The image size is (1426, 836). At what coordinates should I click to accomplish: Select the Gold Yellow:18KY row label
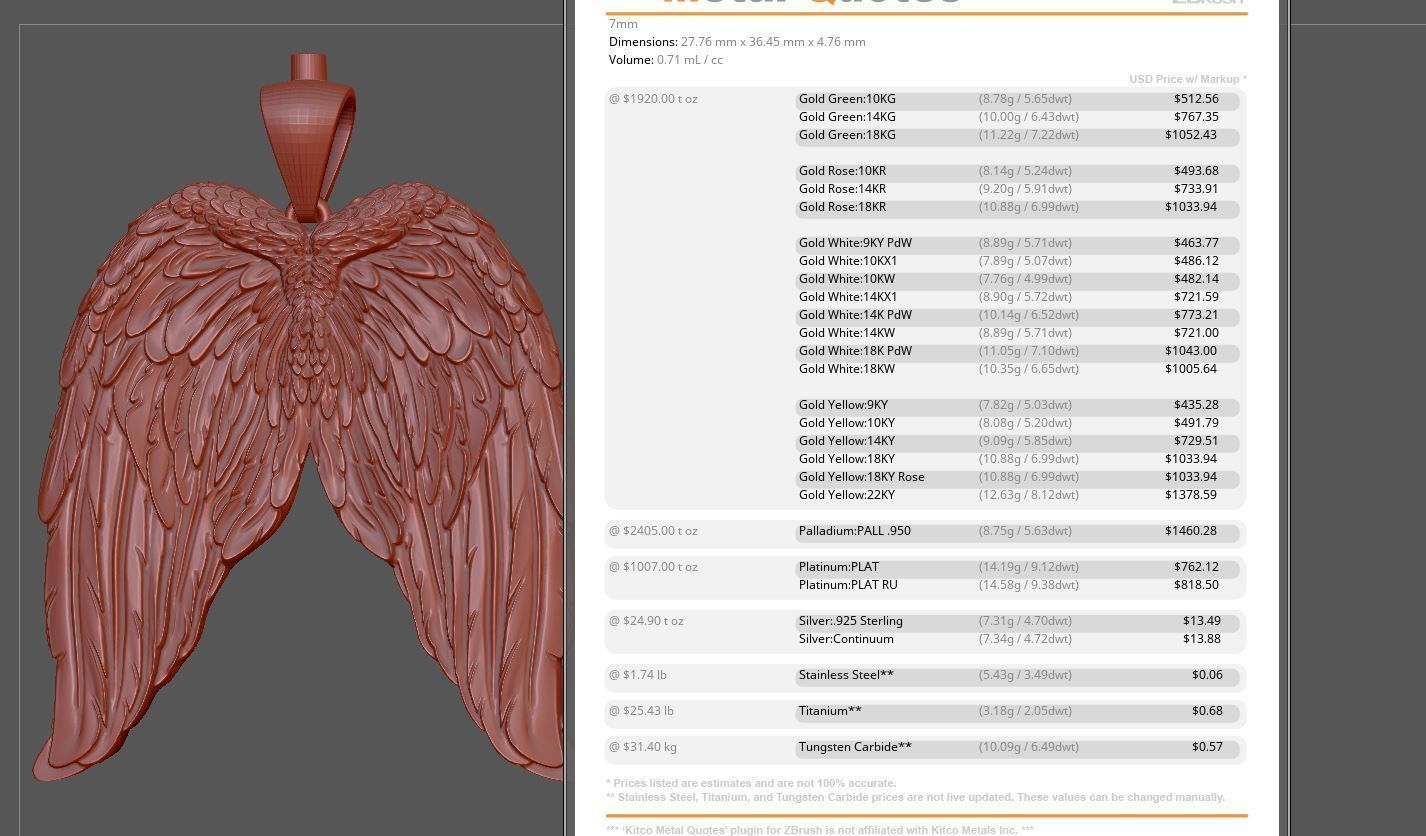[847, 459]
